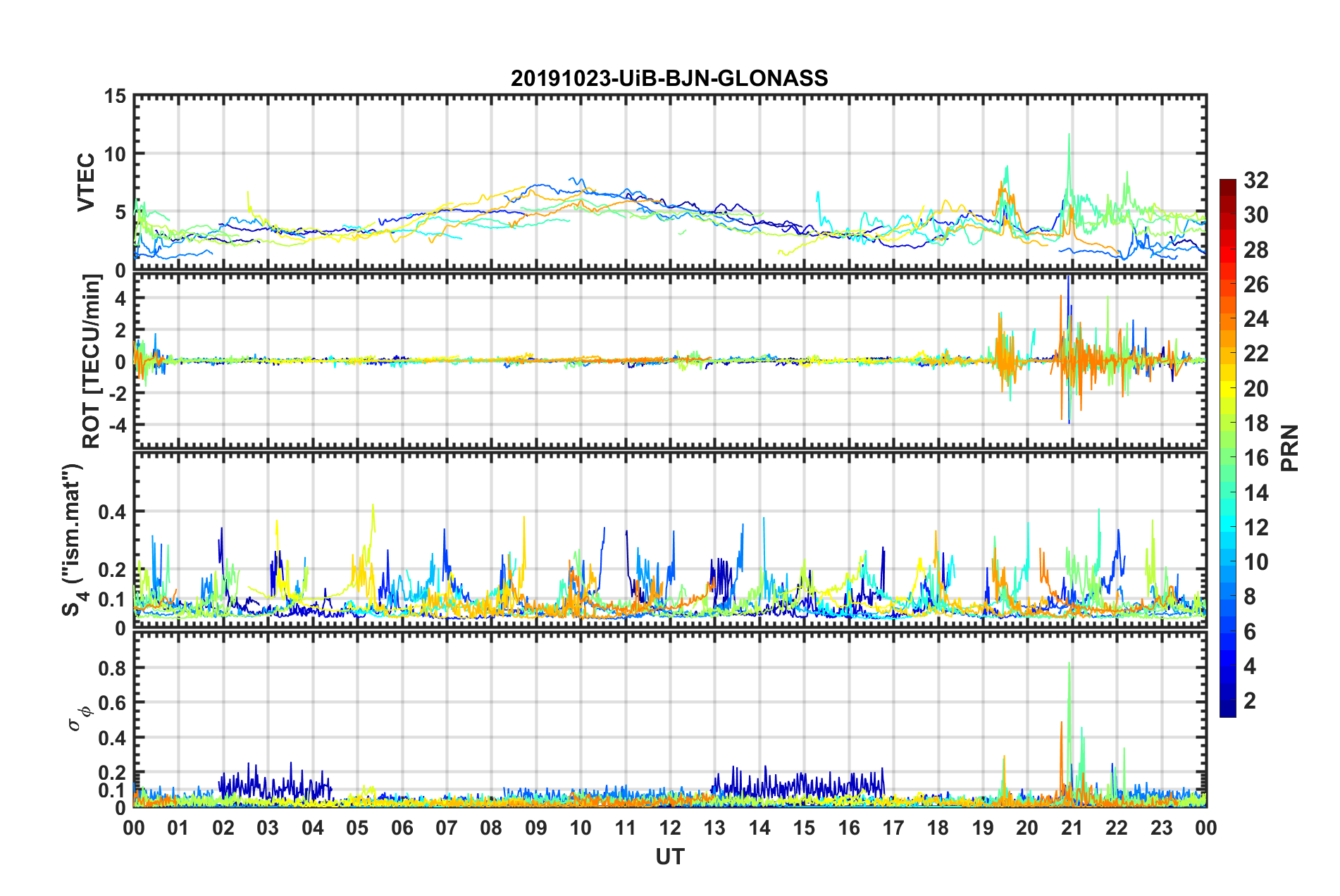1340x896 pixels.
Task: Click UT axis tick label 01
Action: point(178,828)
